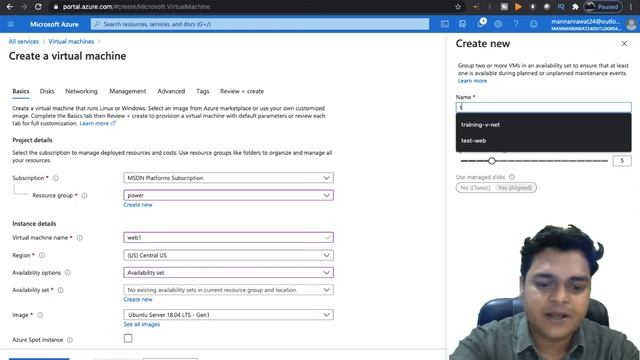Viewport: 640px width, 360px height.
Task: Show Use managed disks info icon
Action: point(512,177)
